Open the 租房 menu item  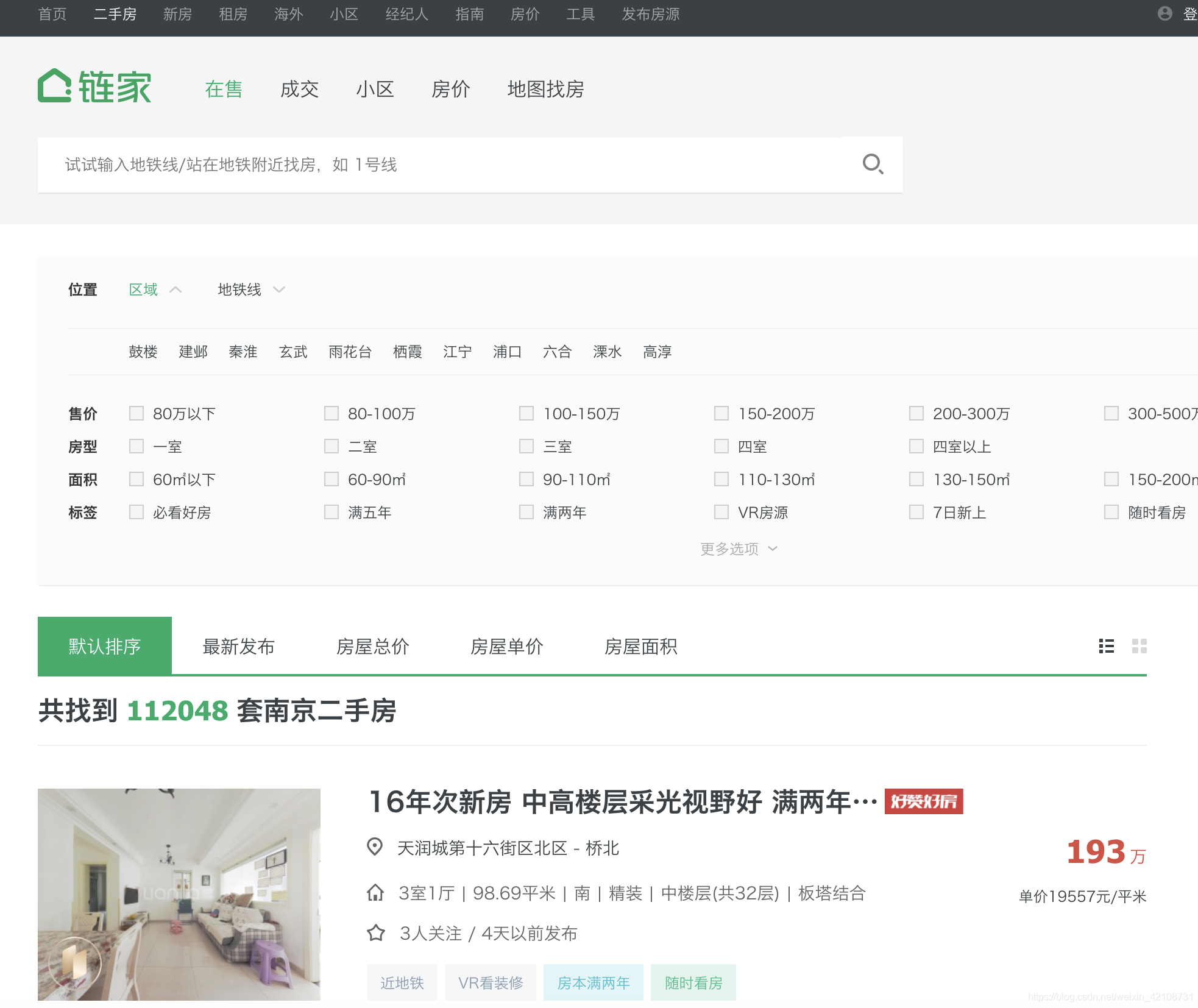click(232, 13)
